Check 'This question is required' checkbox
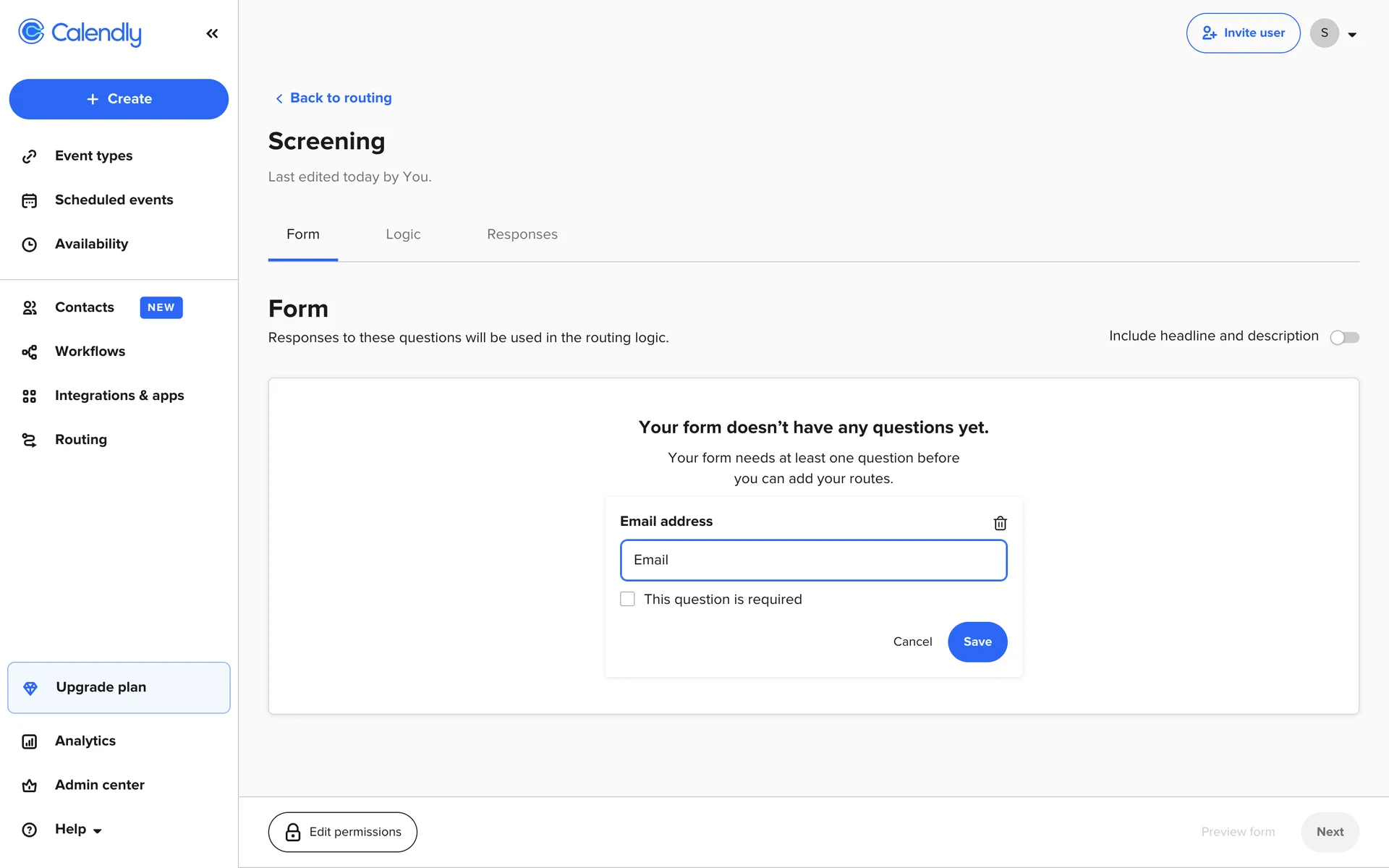1389x868 pixels. pyautogui.click(x=627, y=599)
